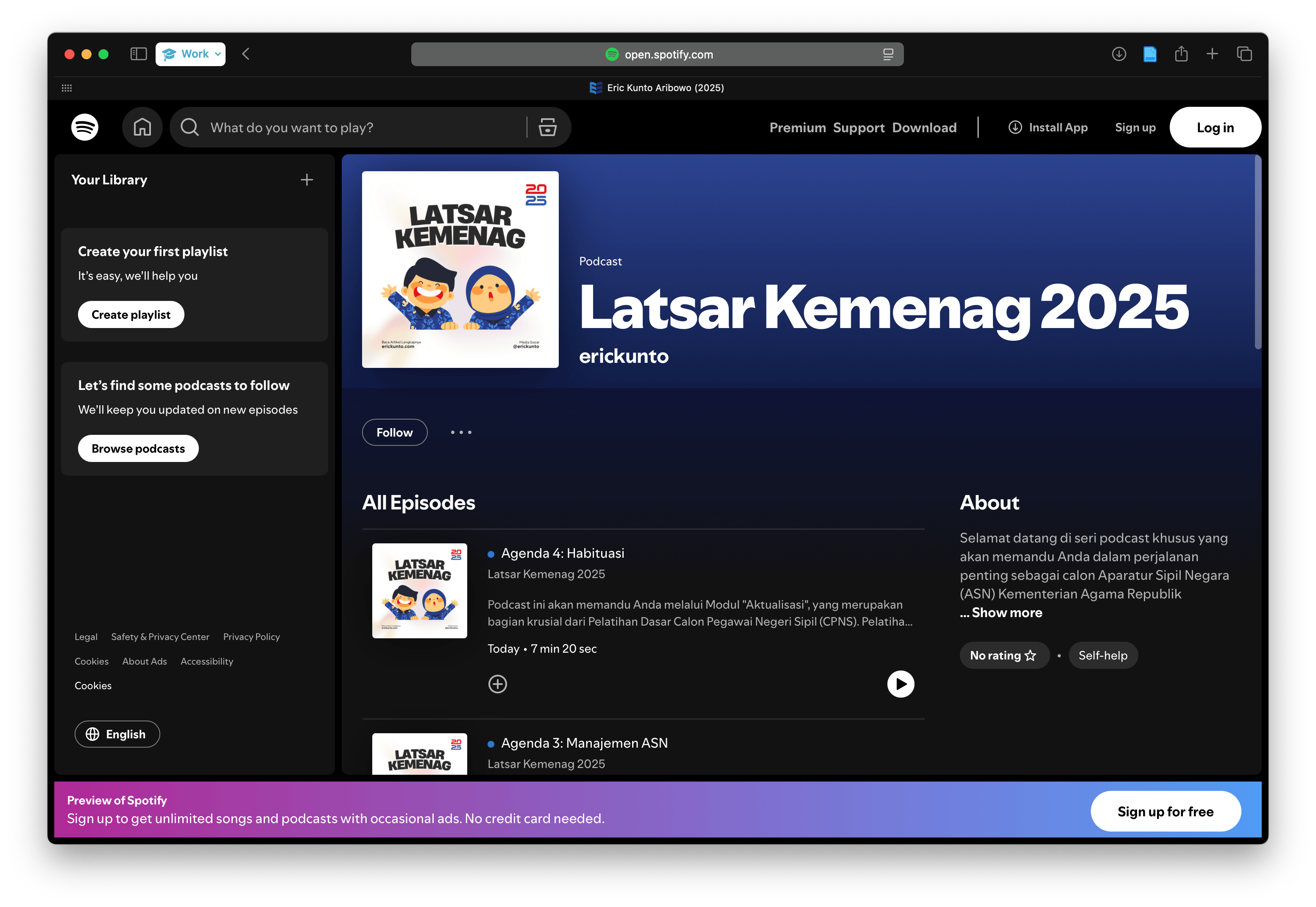Click the Spotify logo icon

click(85, 127)
